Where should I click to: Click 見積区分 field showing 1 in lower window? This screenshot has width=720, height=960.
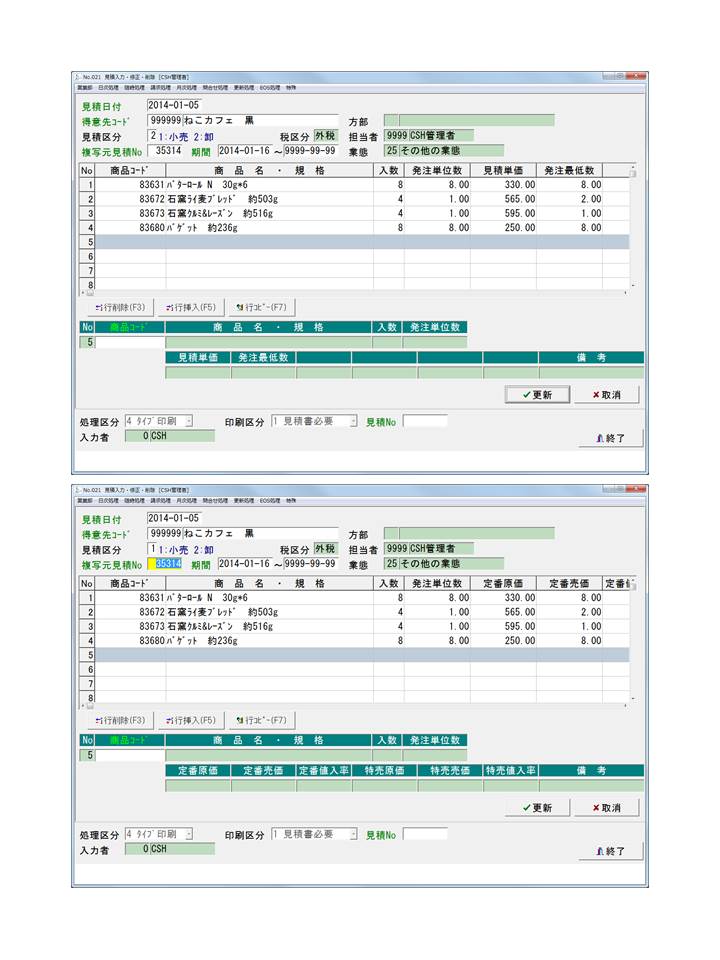pyautogui.click(x=152, y=549)
